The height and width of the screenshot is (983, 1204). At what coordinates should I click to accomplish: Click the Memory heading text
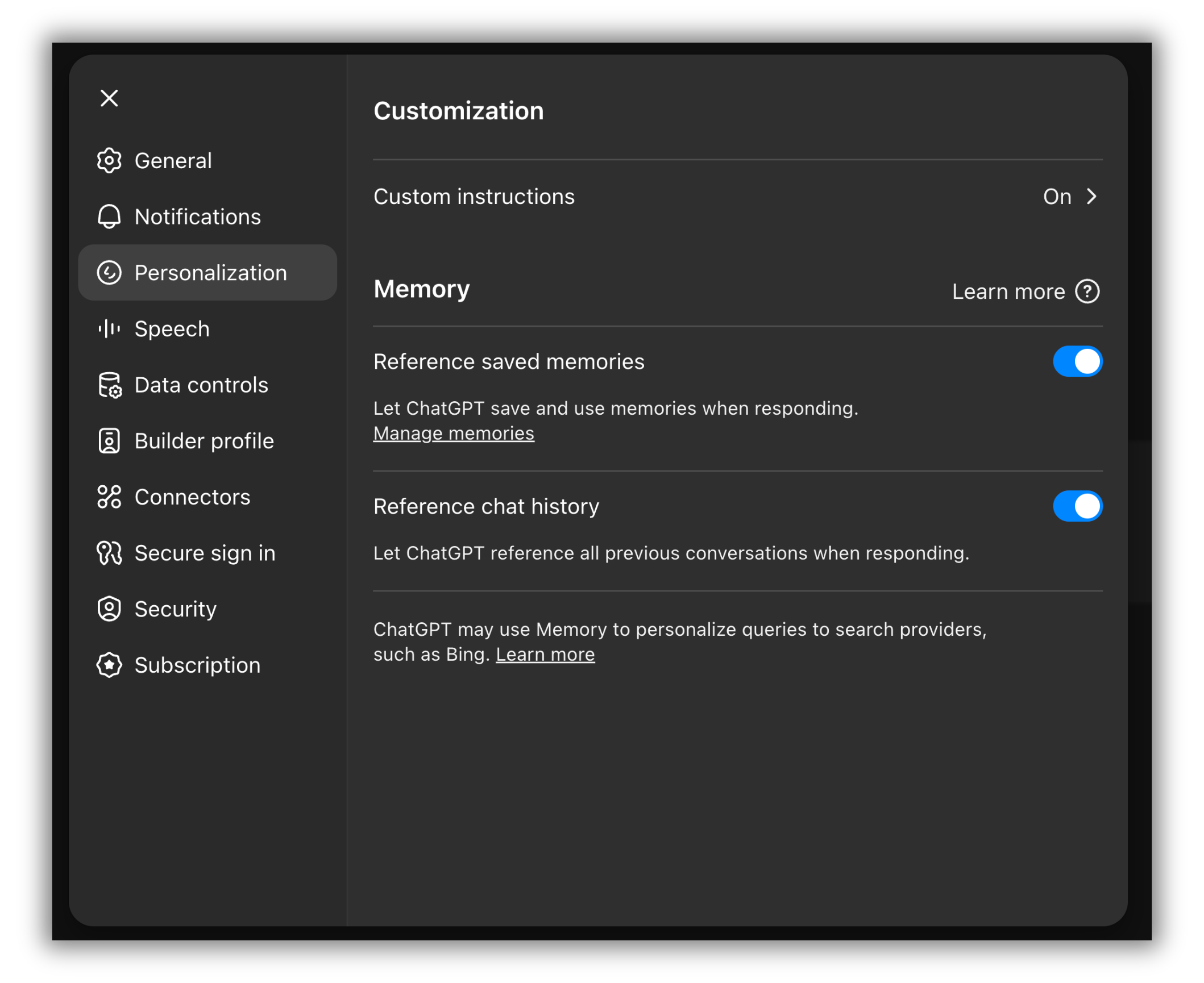421,289
